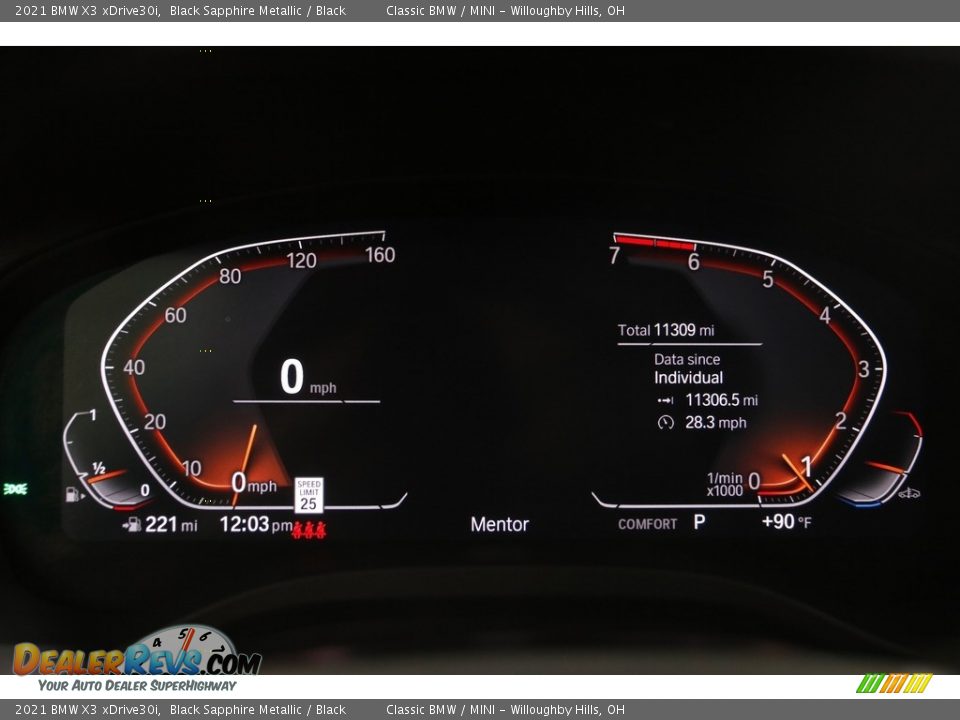Click the ½ mark on the fuel gauge
The height and width of the screenshot is (720, 960).
pyautogui.click(x=99, y=468)
